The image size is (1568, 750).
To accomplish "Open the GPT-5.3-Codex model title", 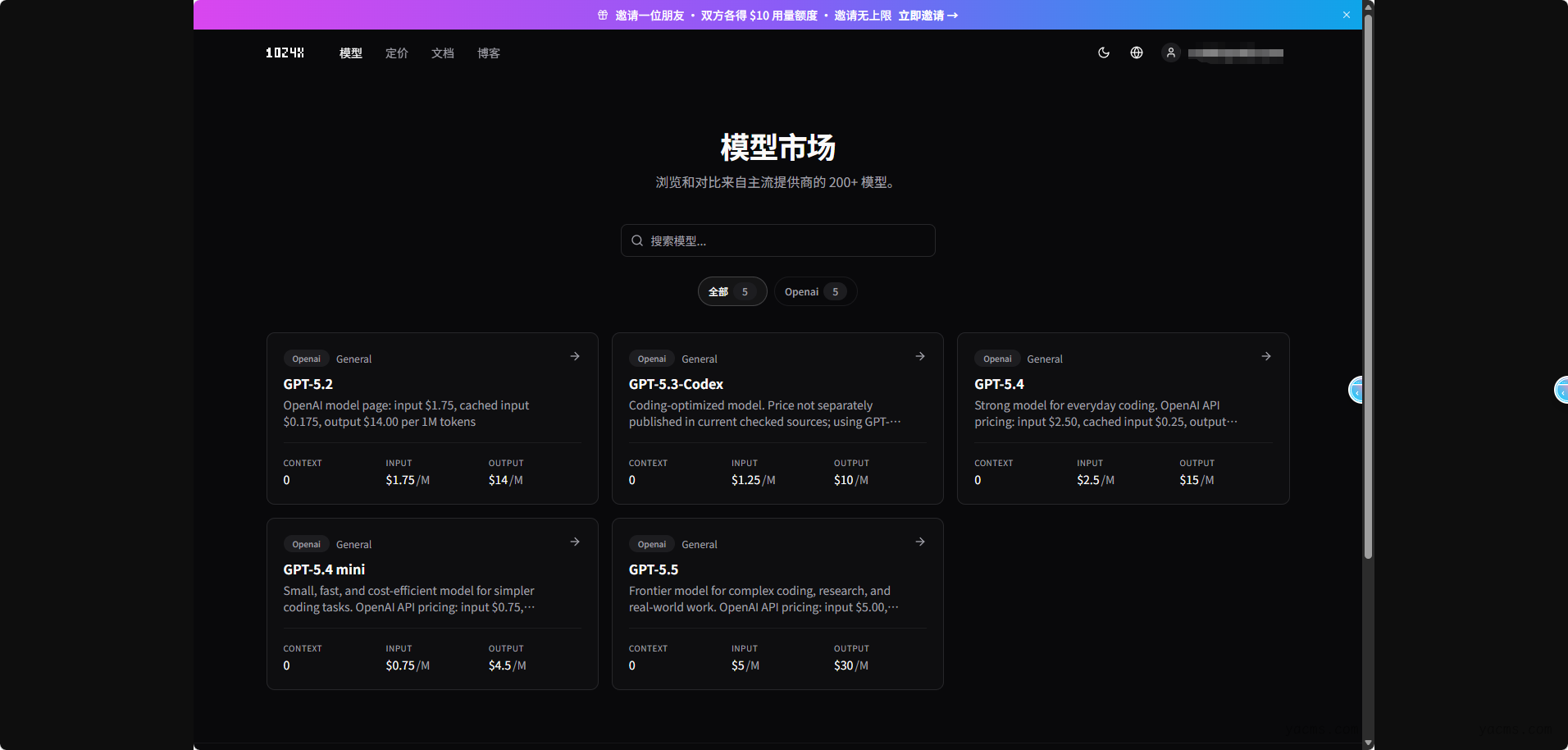I will [x=676, y=384].
